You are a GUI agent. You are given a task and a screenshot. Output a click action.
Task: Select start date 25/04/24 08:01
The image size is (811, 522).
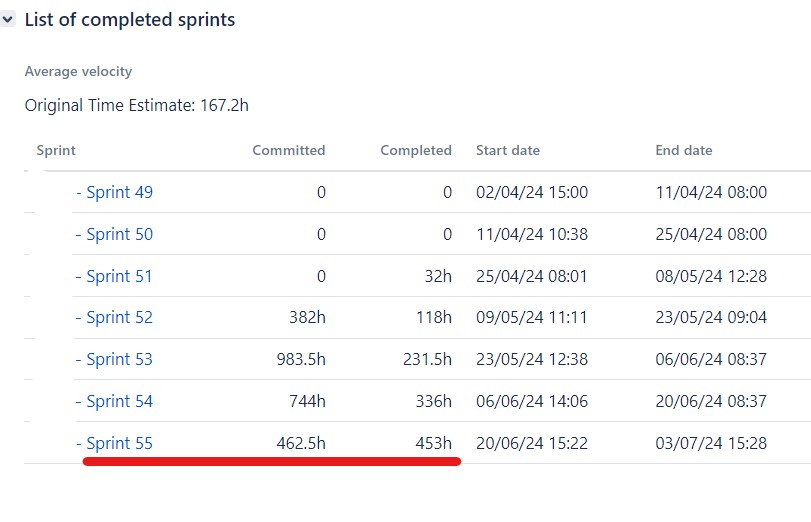(532, 276)
